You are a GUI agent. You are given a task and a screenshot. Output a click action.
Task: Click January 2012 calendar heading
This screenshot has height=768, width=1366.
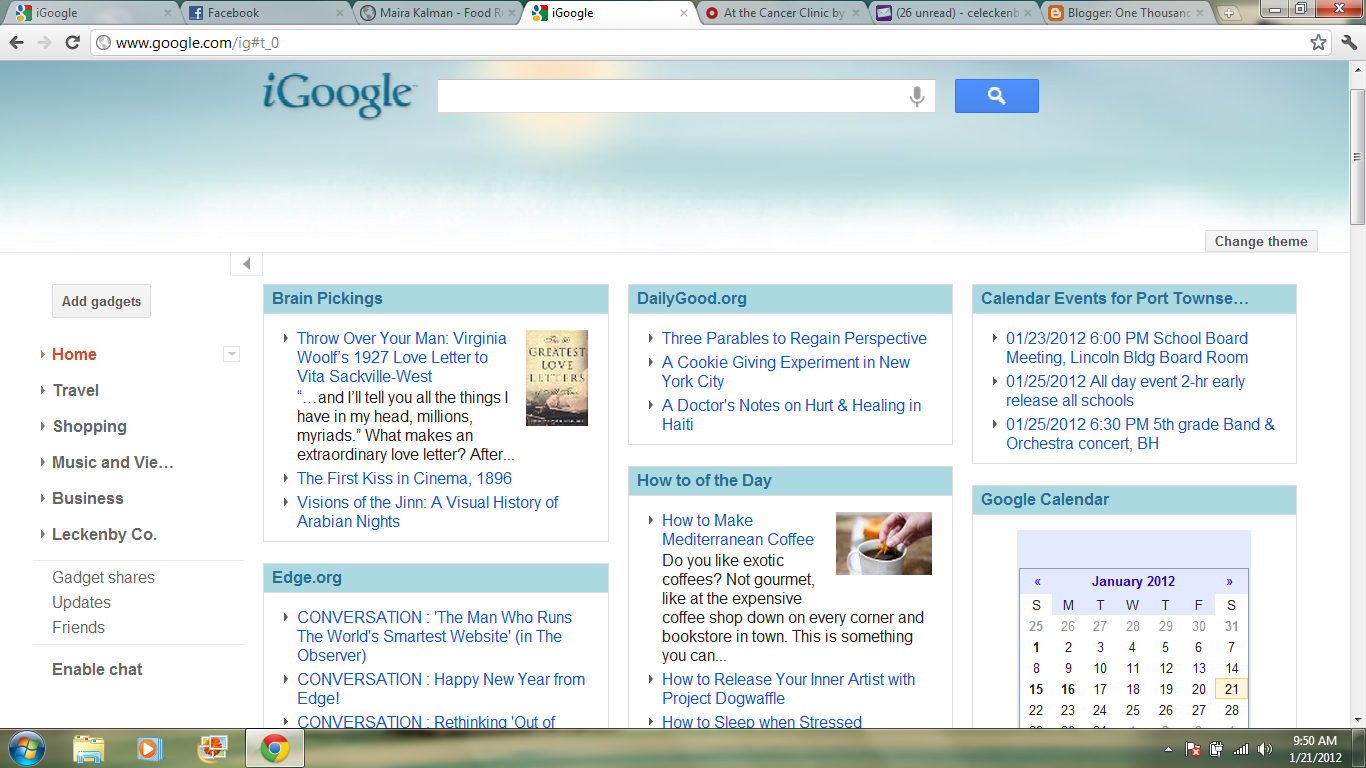coord(1133,581)
